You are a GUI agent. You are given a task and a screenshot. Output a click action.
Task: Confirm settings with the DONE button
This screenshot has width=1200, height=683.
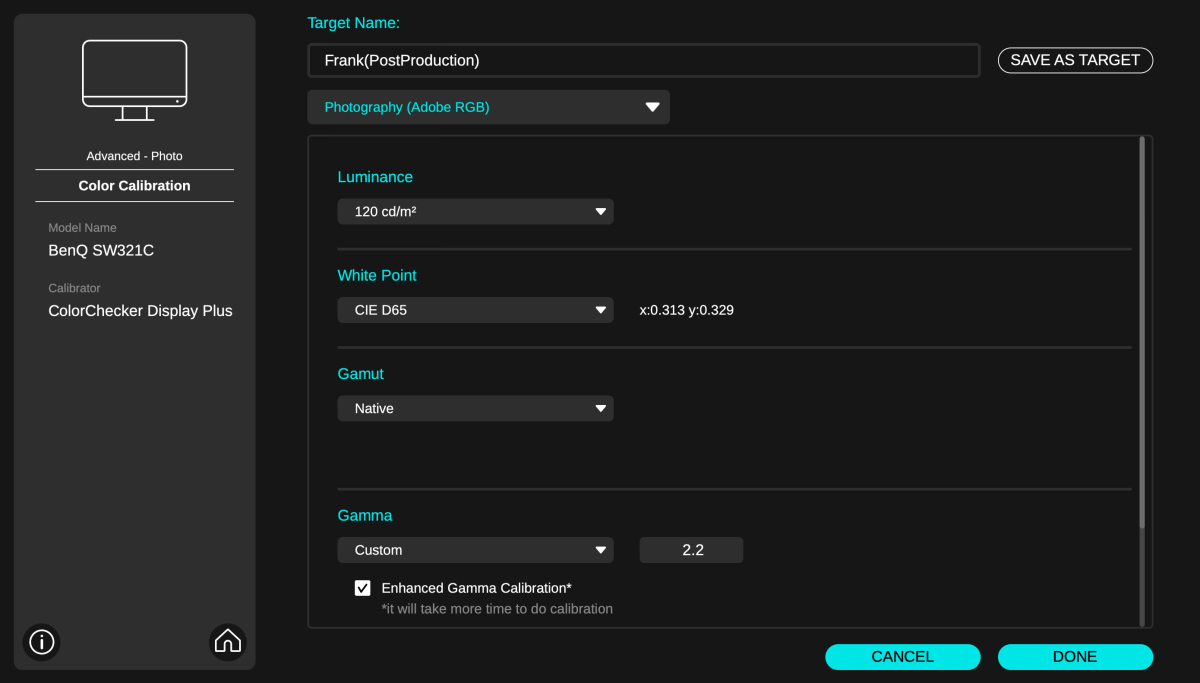point(1075,657)
